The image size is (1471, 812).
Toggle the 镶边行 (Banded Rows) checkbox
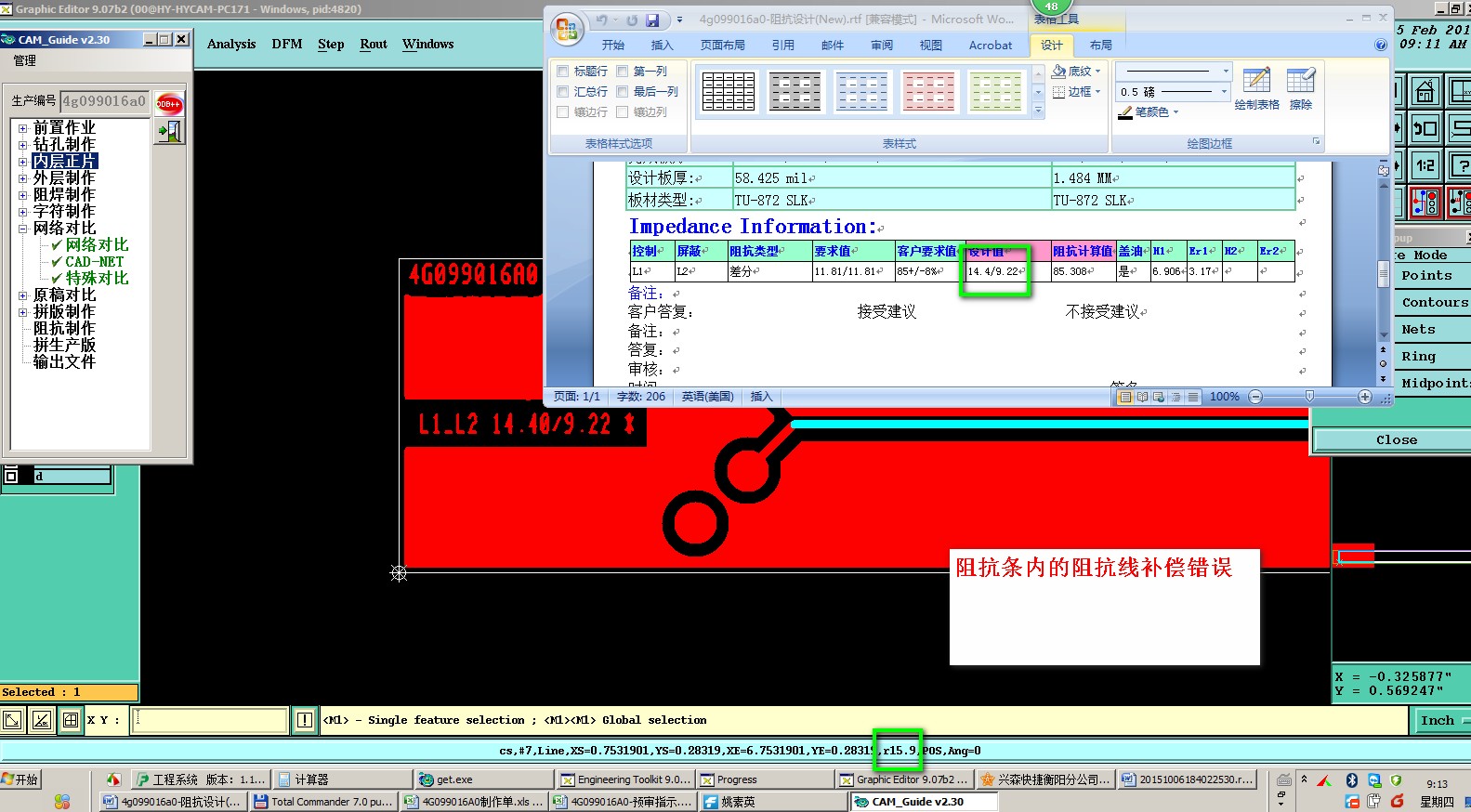coord(562,111)
